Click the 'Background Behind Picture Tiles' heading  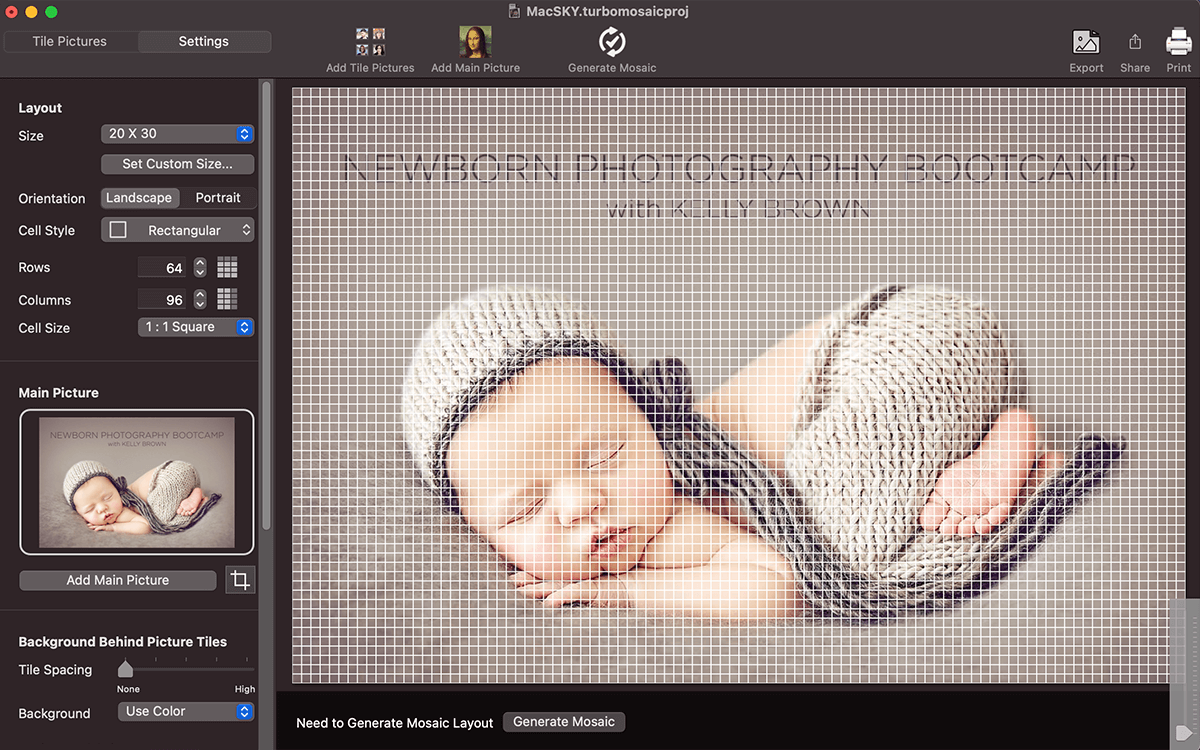click(x=123, y=642)
